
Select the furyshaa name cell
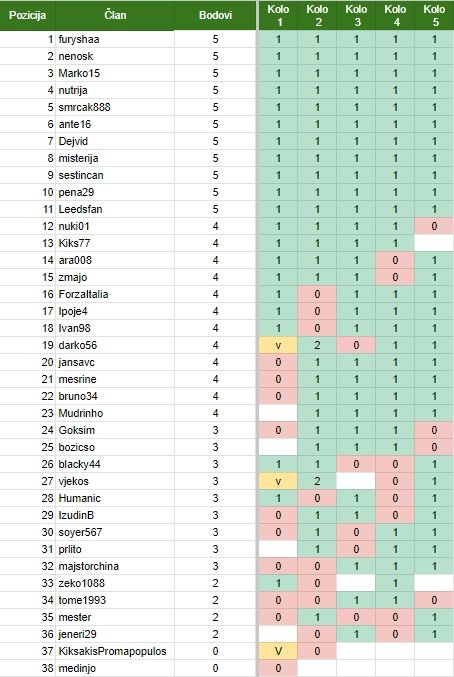(115, 39)
